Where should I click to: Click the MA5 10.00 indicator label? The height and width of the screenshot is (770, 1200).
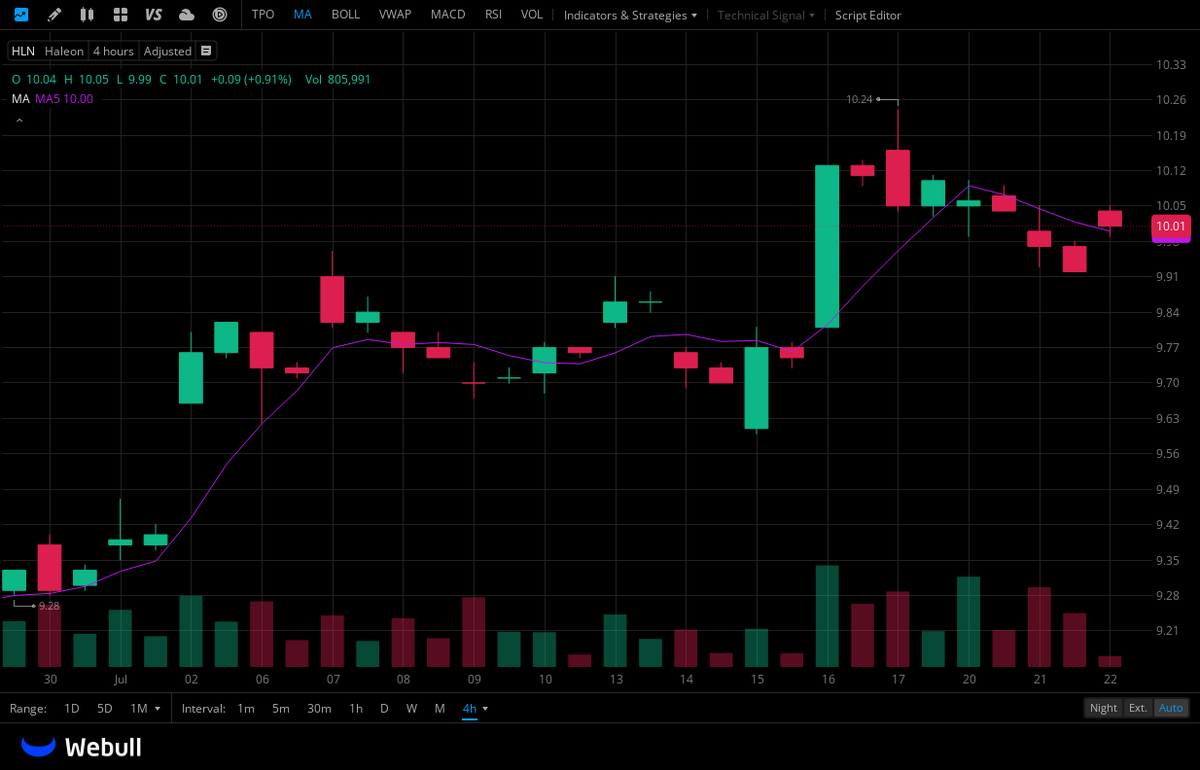pos(64,98)
